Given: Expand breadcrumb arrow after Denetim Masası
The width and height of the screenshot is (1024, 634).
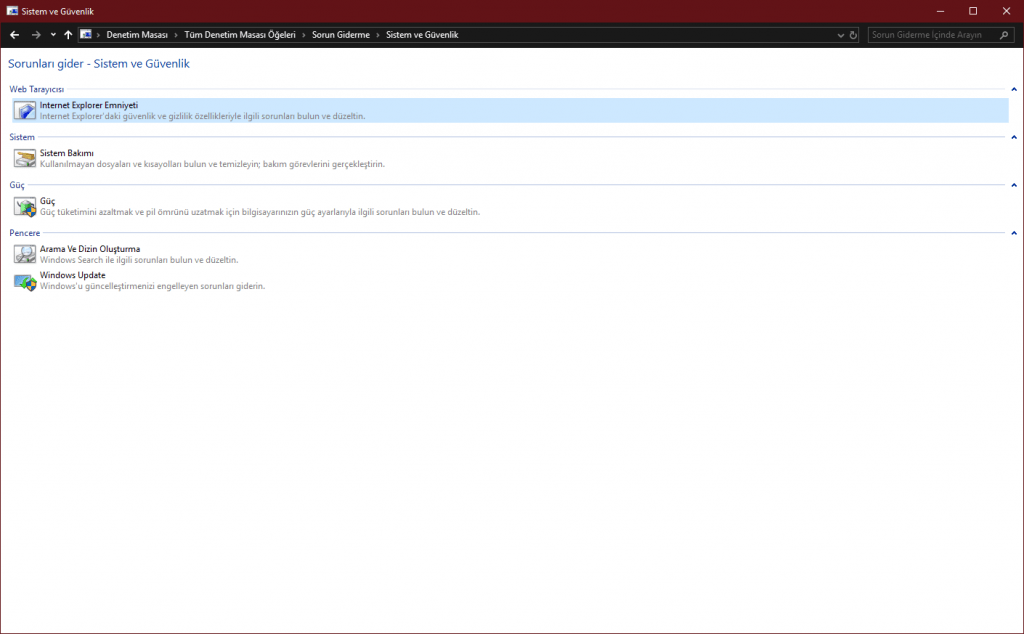Looking at the screenshot, I should 176,35.
